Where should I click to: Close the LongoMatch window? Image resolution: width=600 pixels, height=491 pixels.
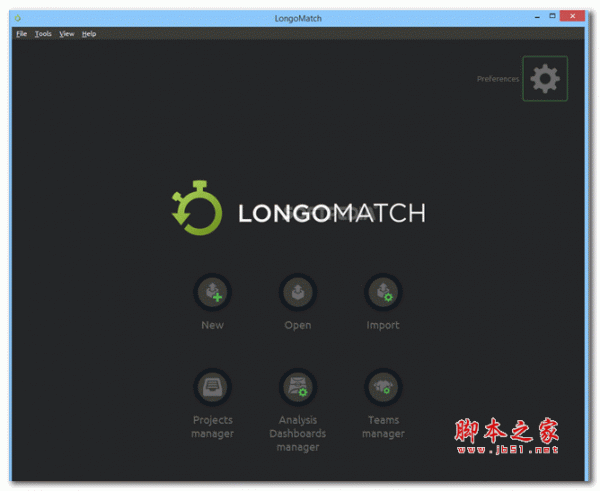click(x=572, y=16)
